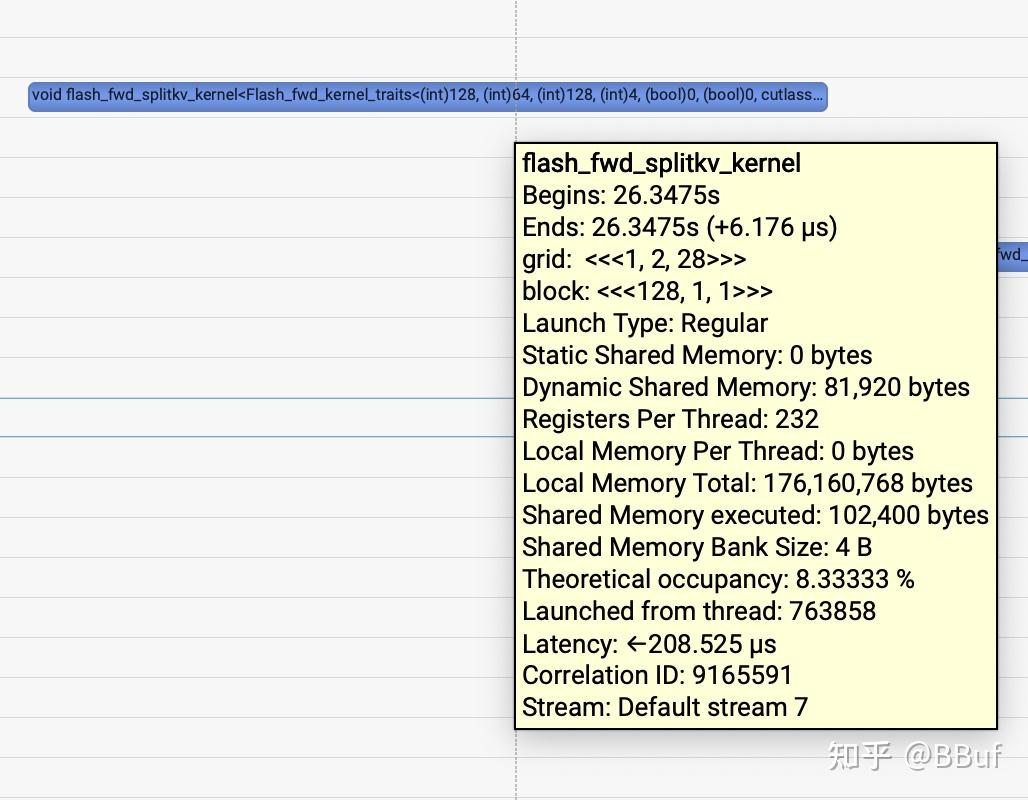Image resolution: width=1028 pixels, height=800 pixels.
Task: Click Launched from thread: 763858
Action: coord(698,612)
